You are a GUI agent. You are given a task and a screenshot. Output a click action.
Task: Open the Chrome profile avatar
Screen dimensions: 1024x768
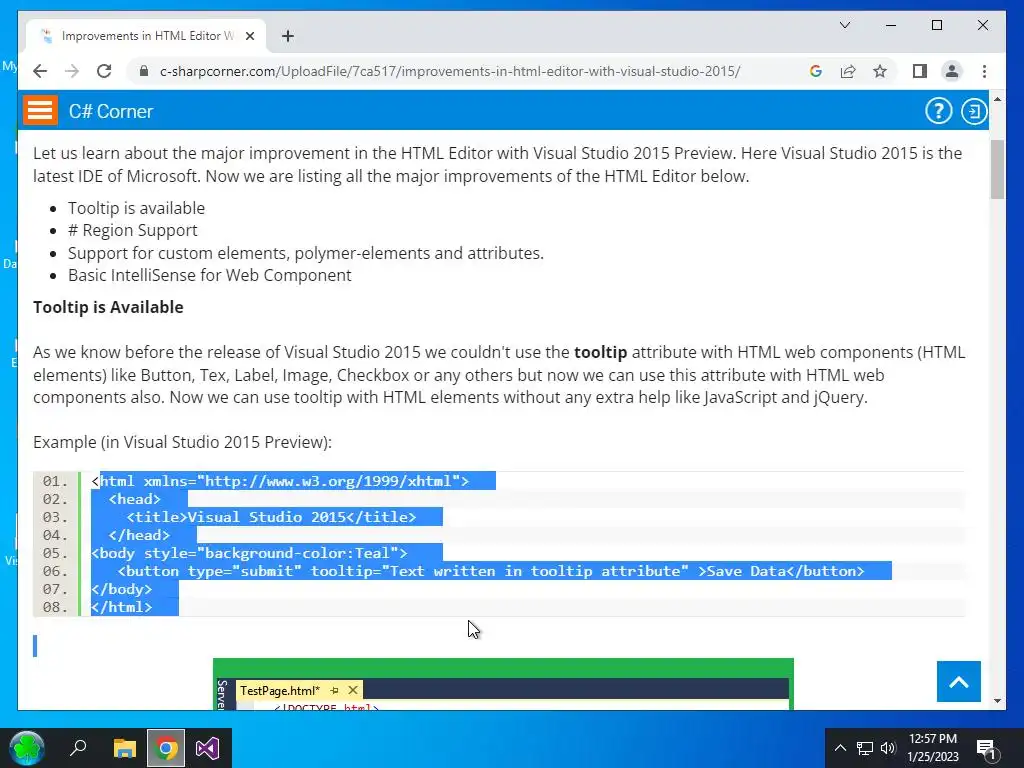pyautogui.click(x=952, y=71)
